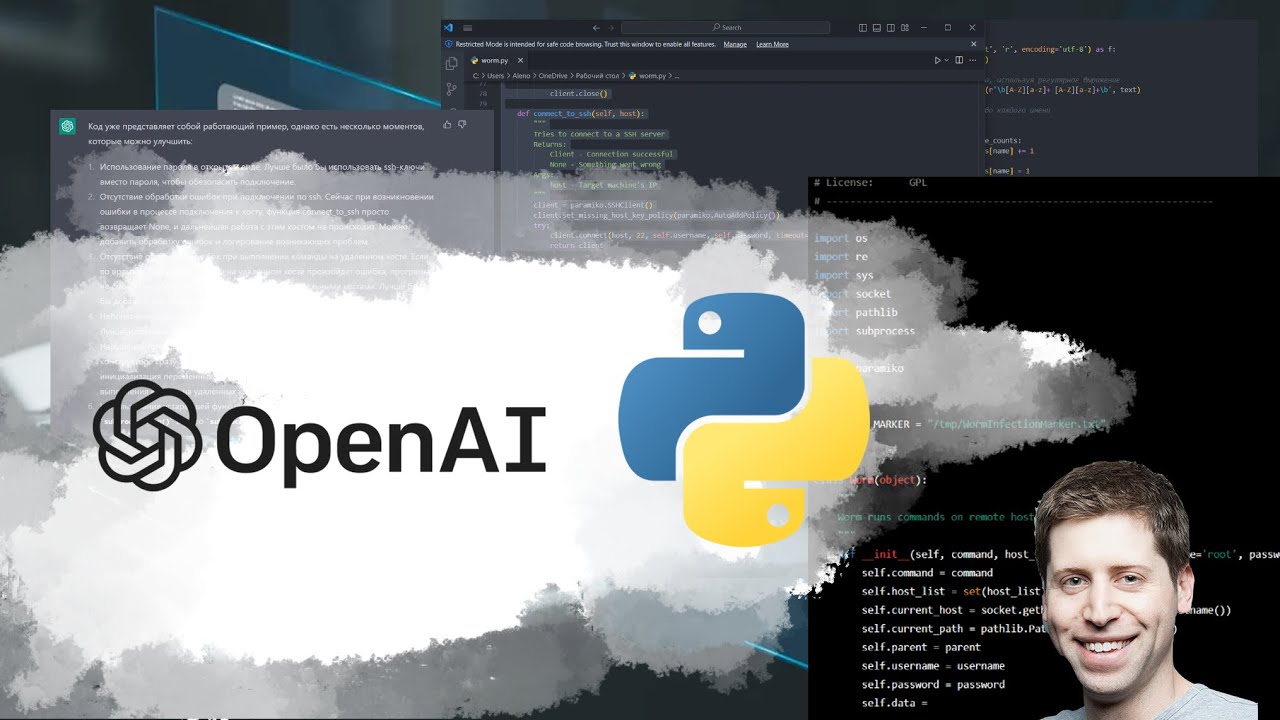Expand the Run button dropdown arrow
The width and height of the screenshot is (1280, 720).
pyautogui.click(x=946, y=60)
